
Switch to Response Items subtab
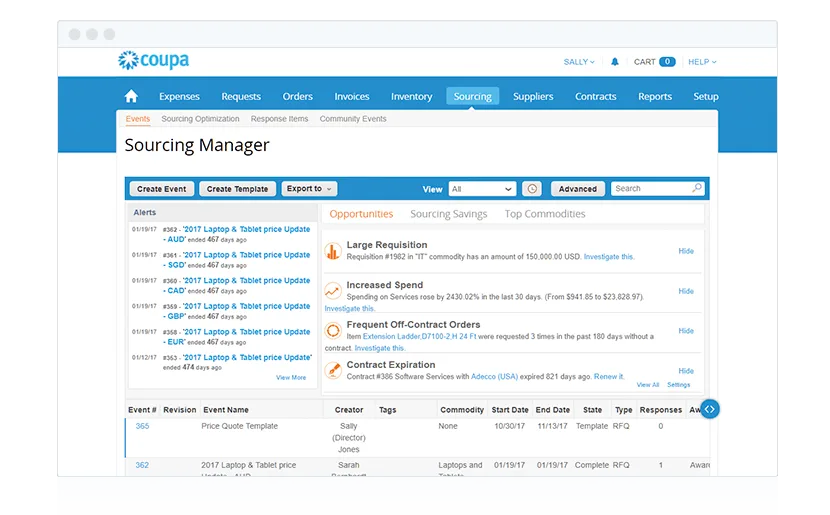point(279,119)
